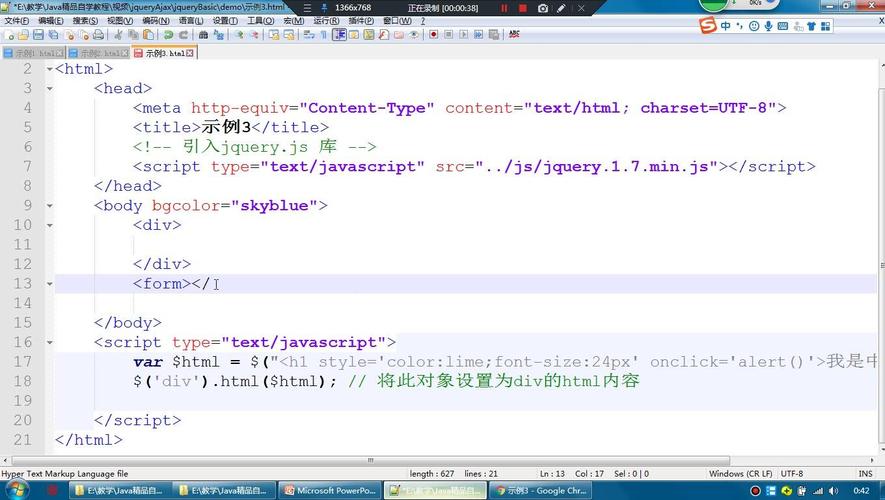Open the 编辑(E) menu
This screenshot has width=885, height=500.
(51, 21)
